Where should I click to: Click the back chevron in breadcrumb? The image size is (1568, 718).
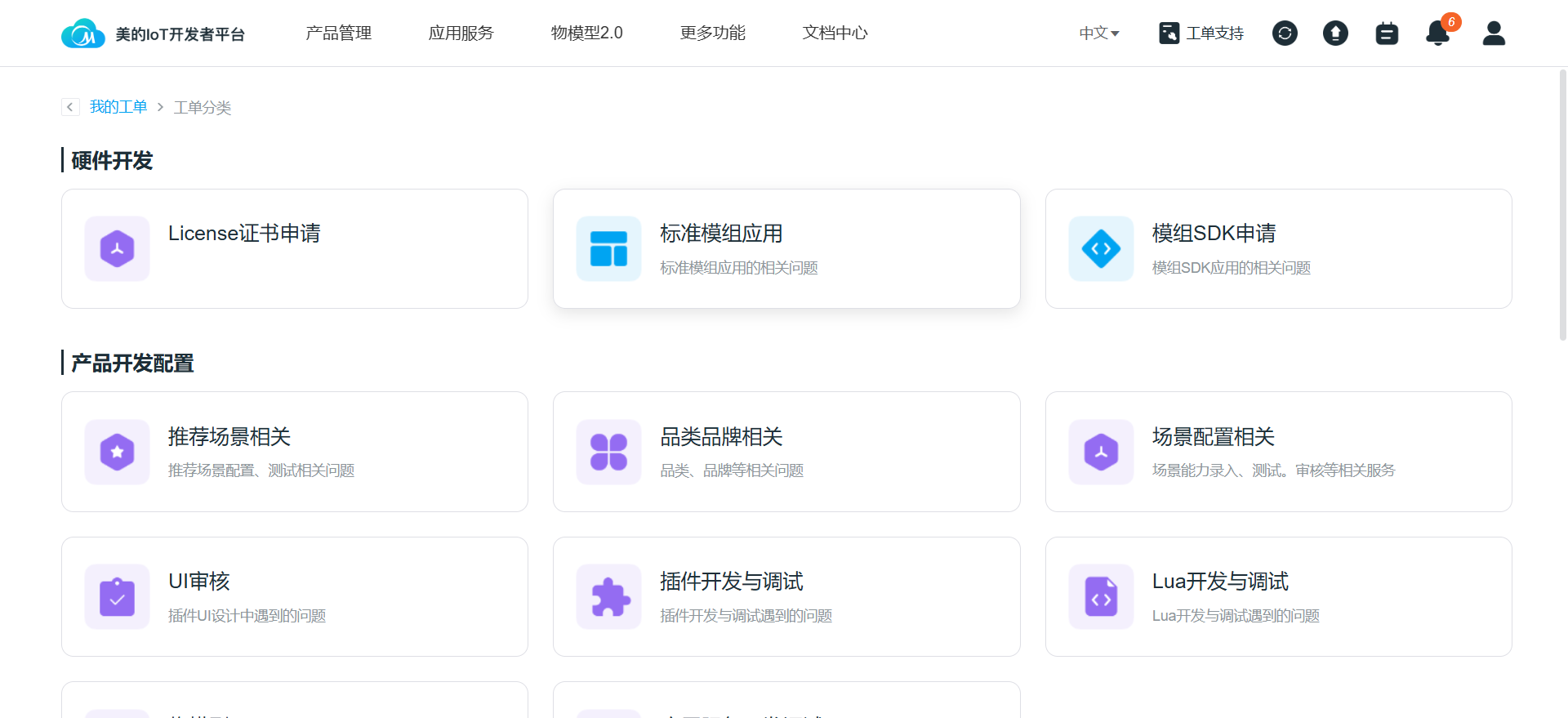click(70, 107)
